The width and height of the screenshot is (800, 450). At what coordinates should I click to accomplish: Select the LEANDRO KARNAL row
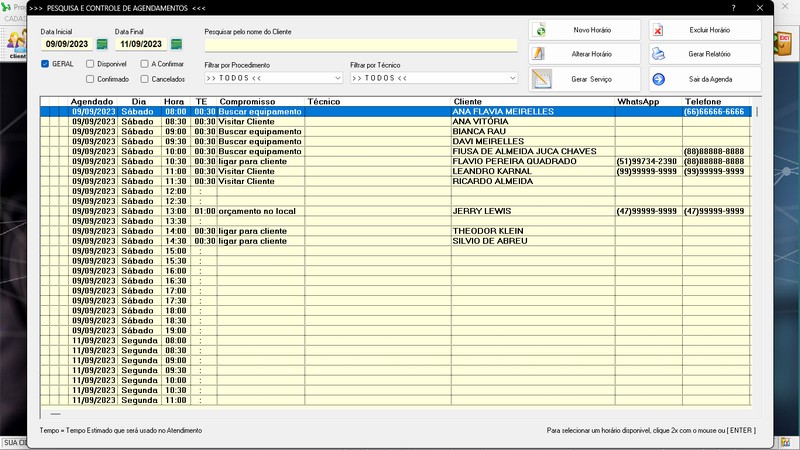point(395,171)
